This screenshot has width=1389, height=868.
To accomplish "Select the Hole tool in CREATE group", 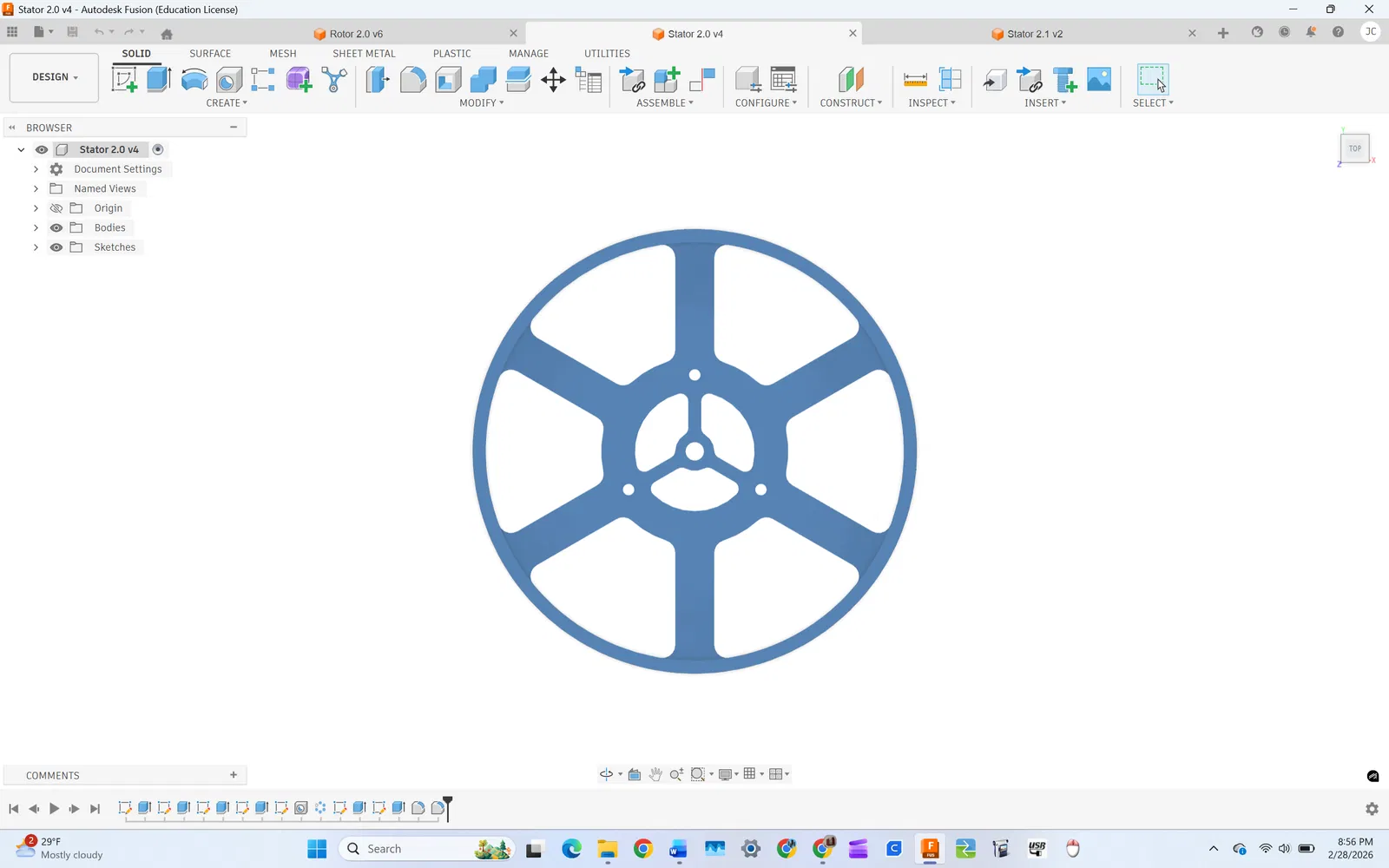I will click(x=228, y=80).
